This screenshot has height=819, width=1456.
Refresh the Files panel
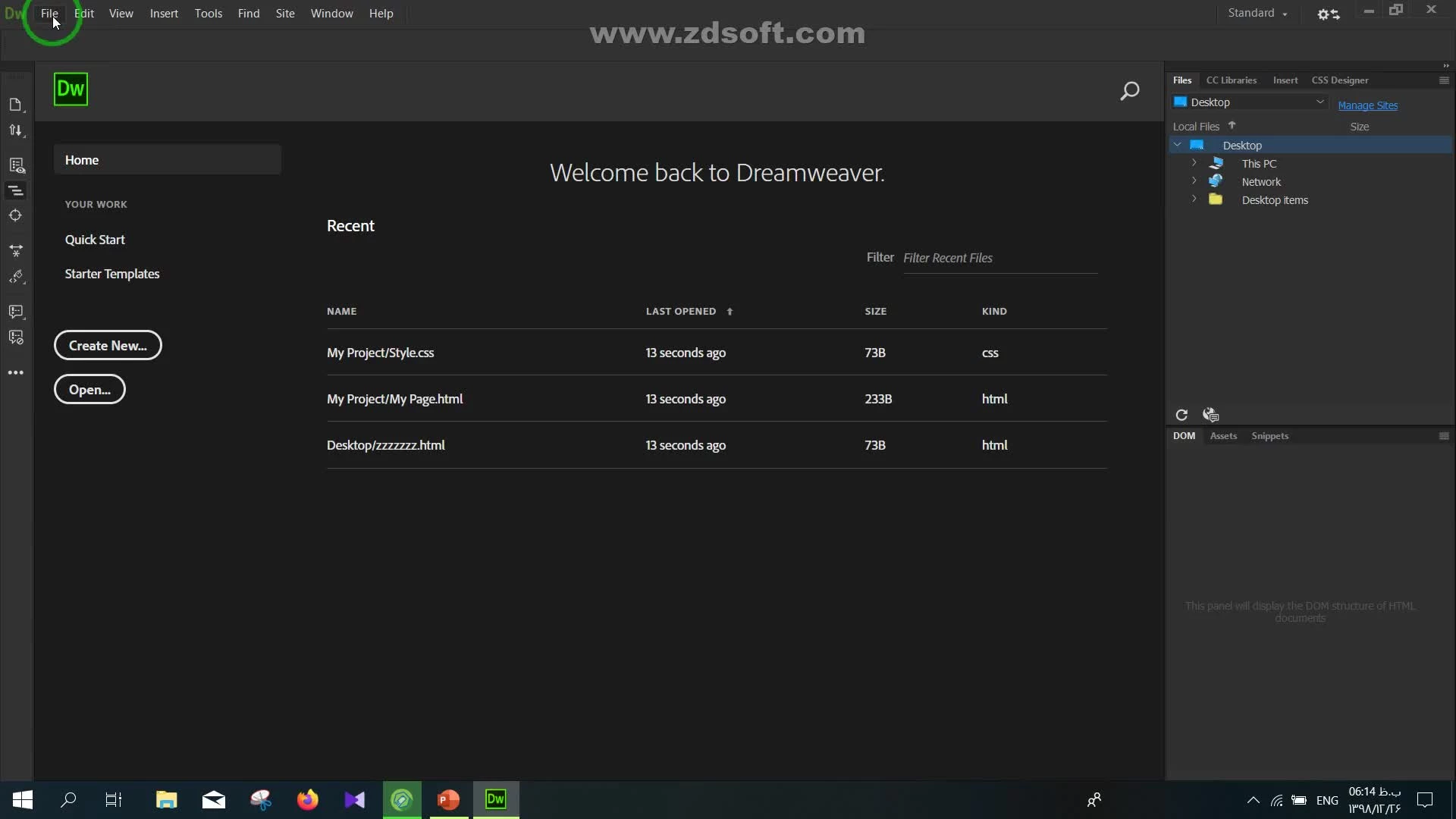(1181, 415)
